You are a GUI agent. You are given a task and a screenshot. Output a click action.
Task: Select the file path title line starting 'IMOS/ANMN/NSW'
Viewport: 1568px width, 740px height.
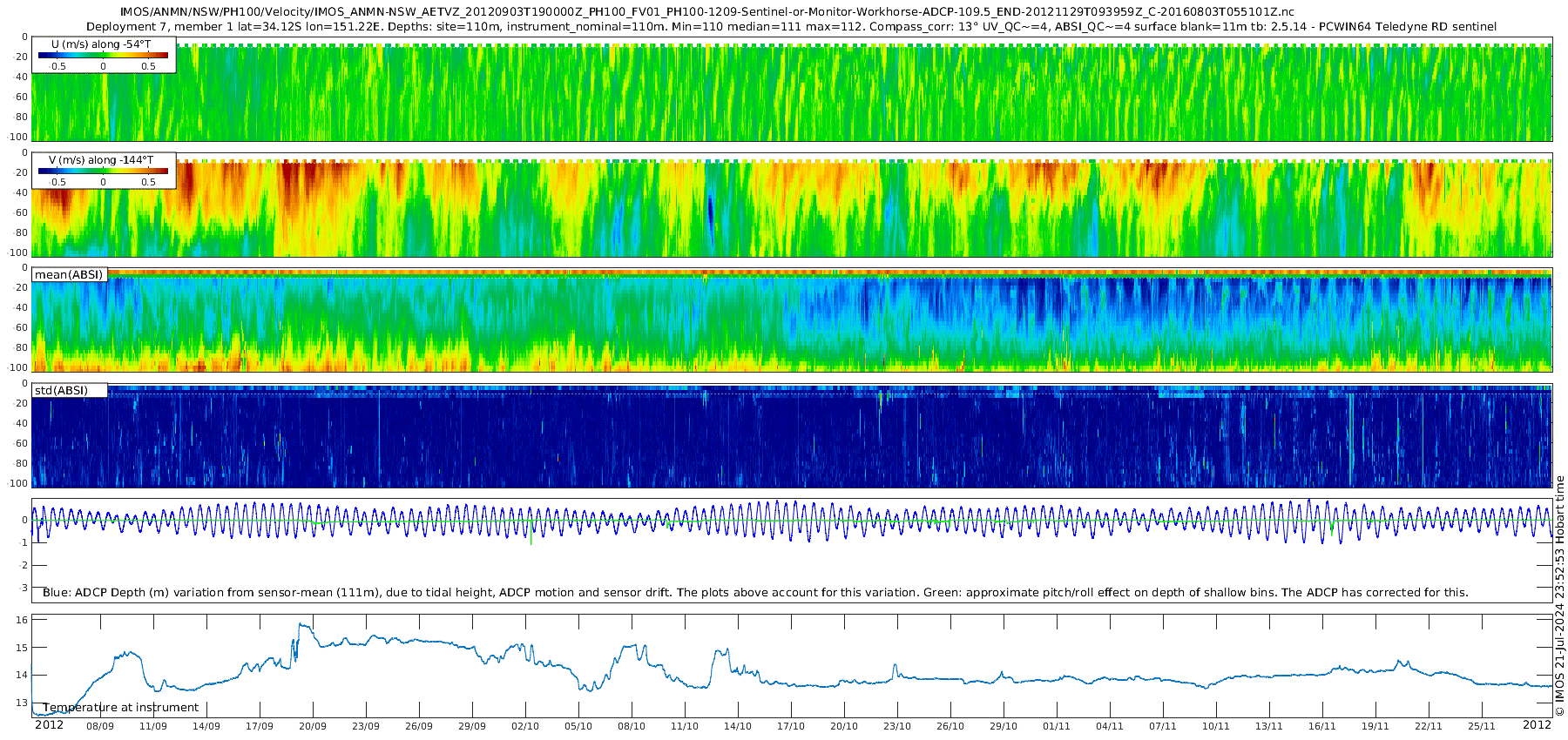tap(706, 12)
